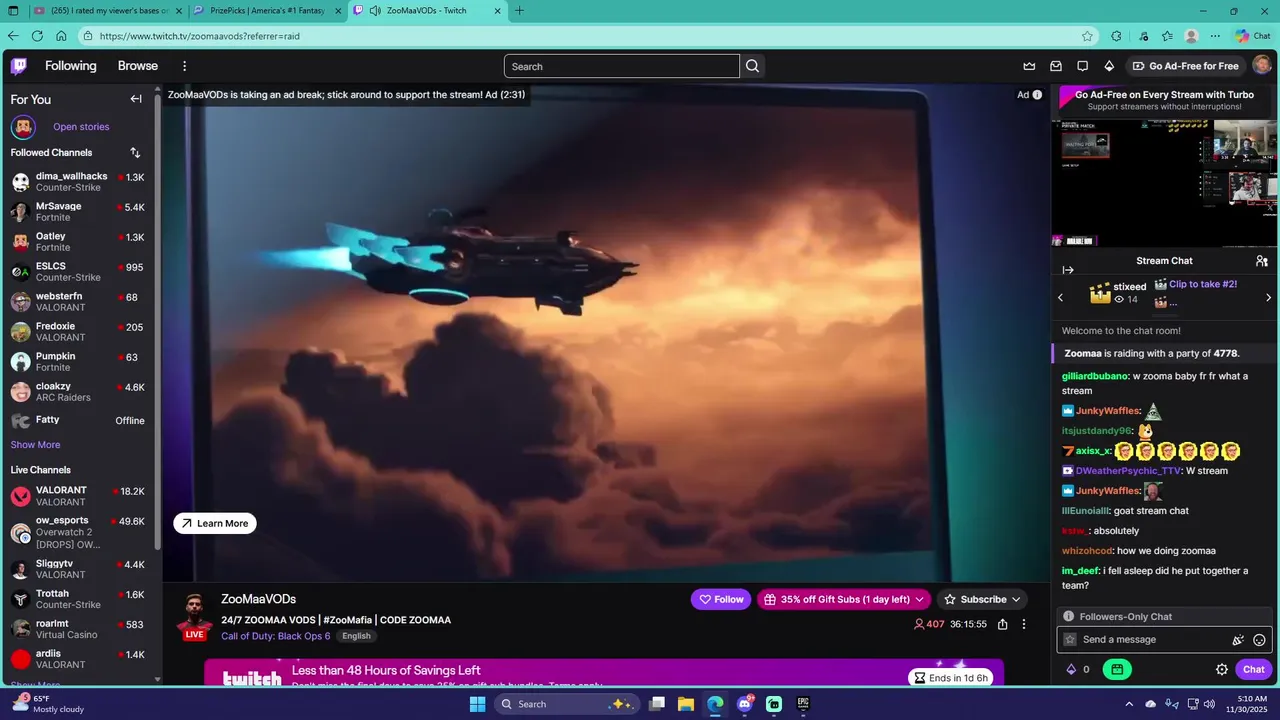
Task: Open stories link
Action: (81, 127)
